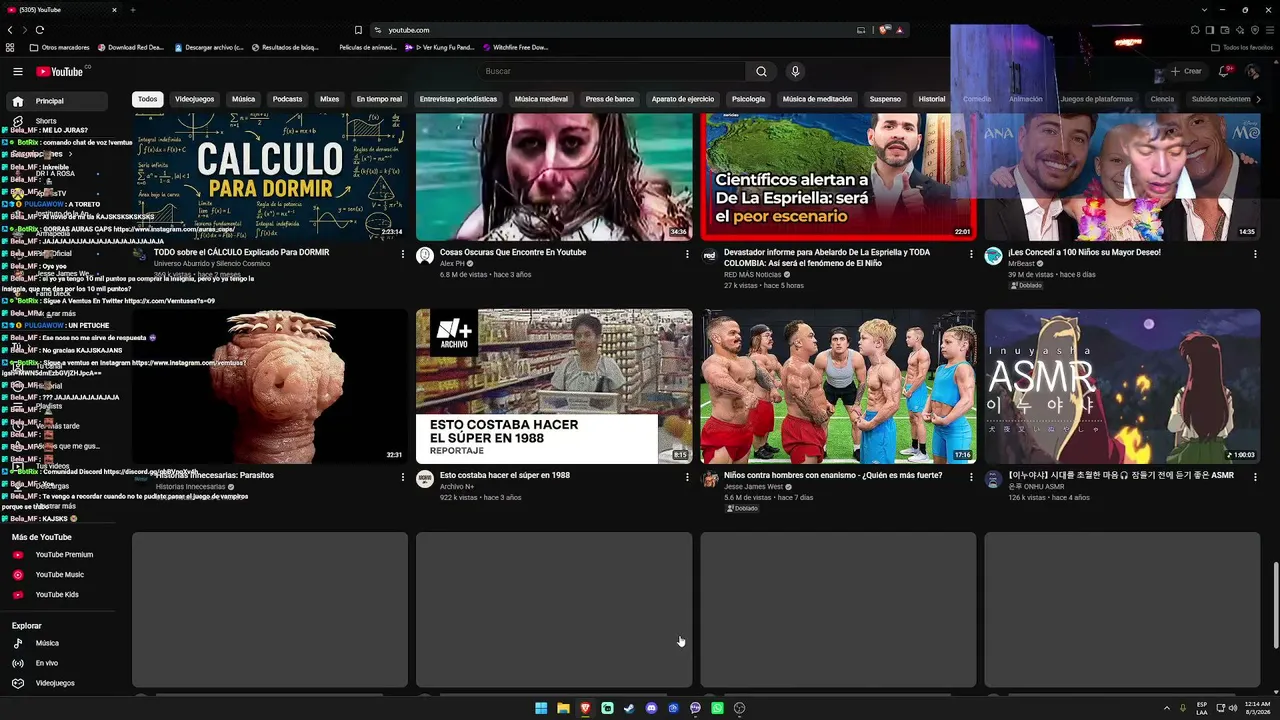Viewport: 1280px width, 720px height.
Task: Select the Psicología filter chip
Action: click(748, 99)
